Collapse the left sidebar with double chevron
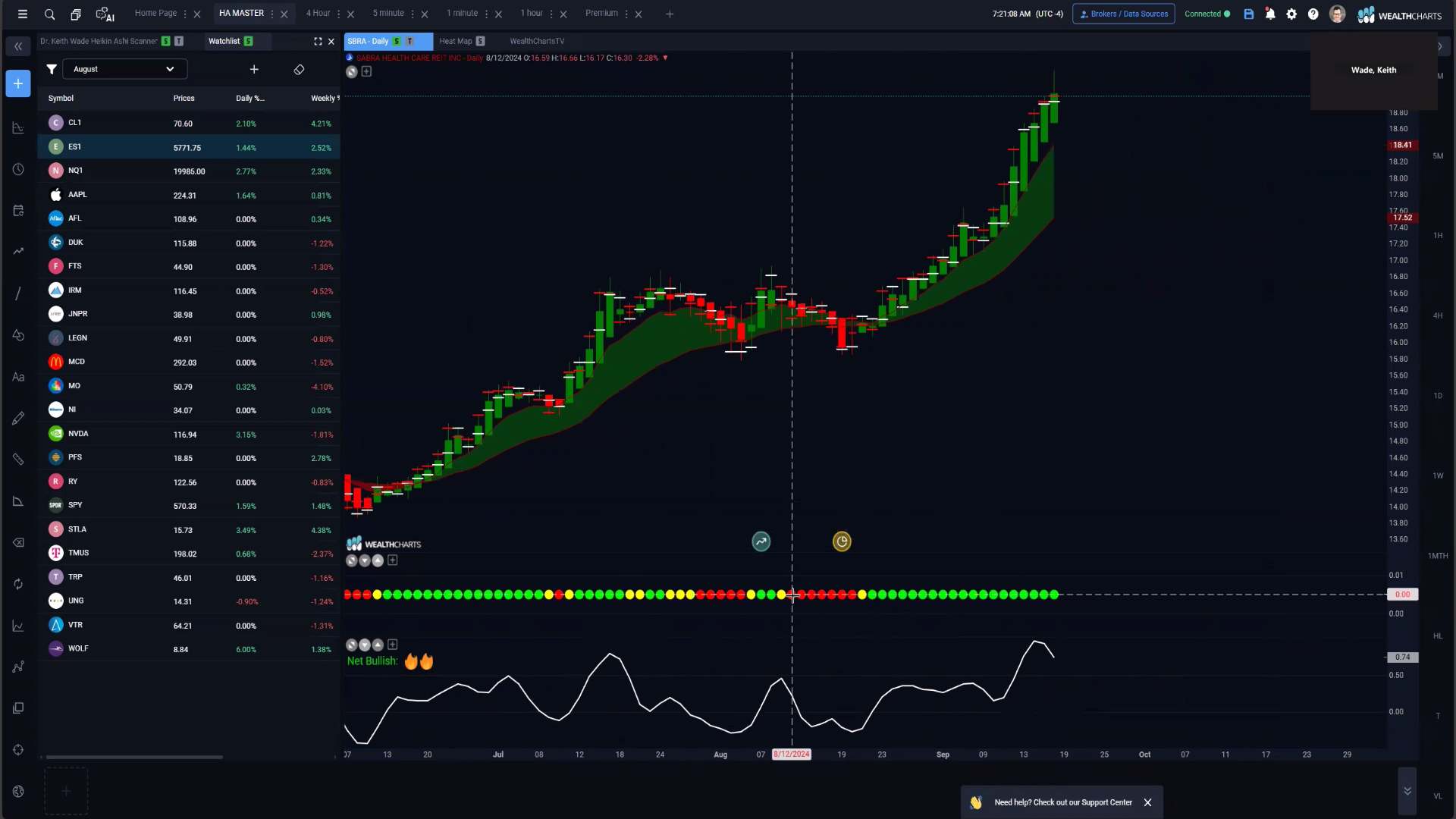 point(18,46)
